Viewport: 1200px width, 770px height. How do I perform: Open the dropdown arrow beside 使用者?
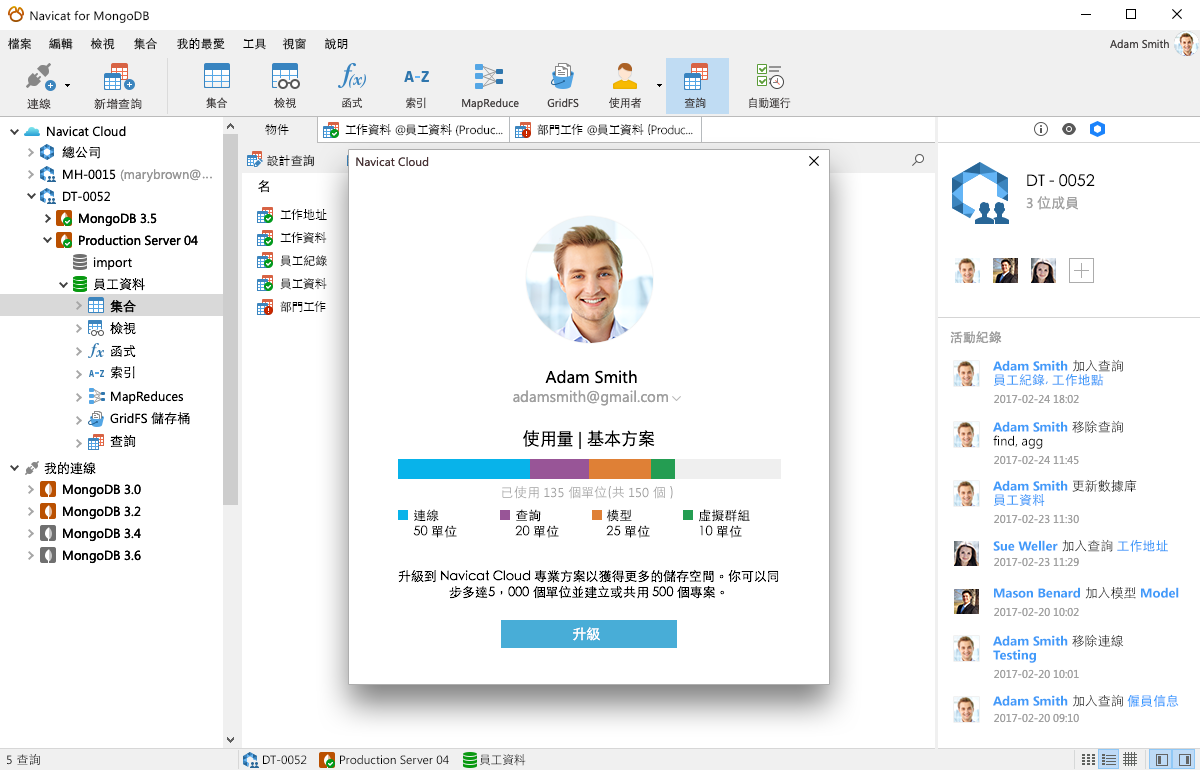pyautogui.click(x=659, y=85)
